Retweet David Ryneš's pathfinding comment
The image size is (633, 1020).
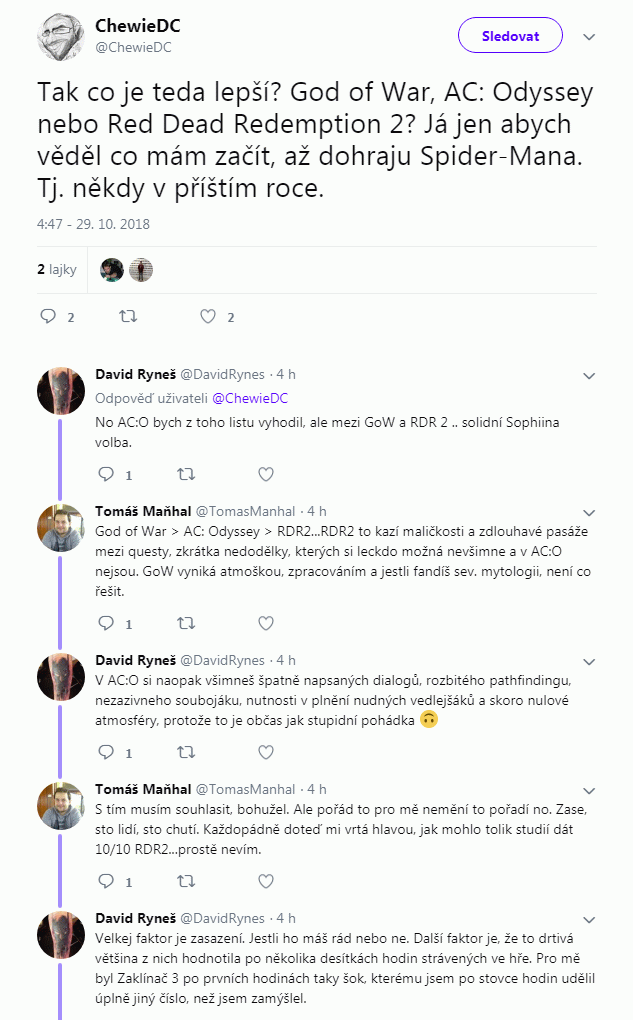(x=185, y=752)
